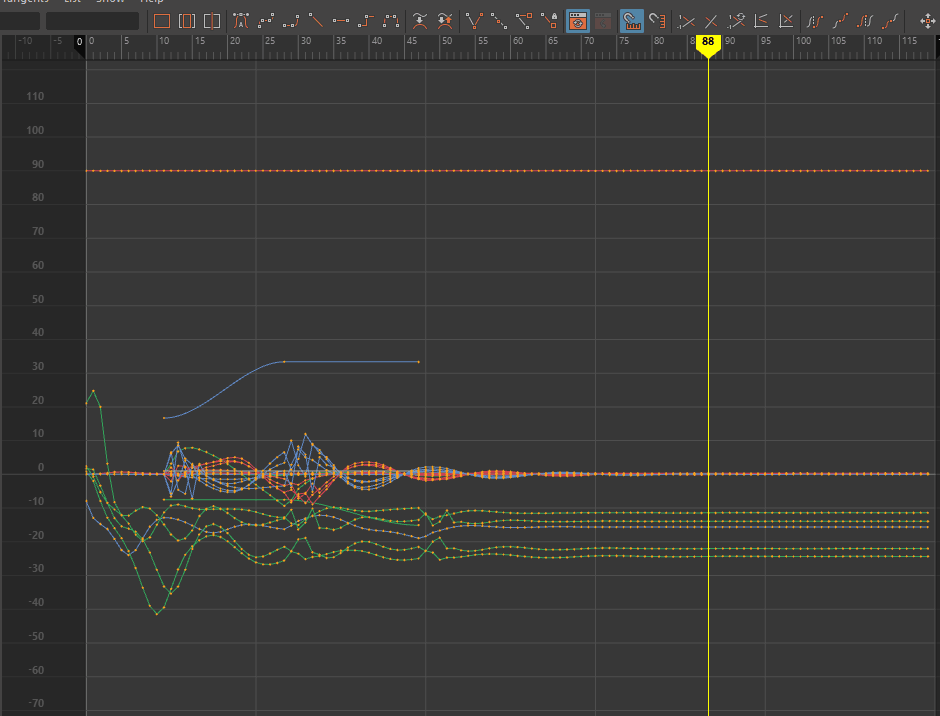Set pre-infinity cycle
The image size is (940, 716).
(815, 22)
